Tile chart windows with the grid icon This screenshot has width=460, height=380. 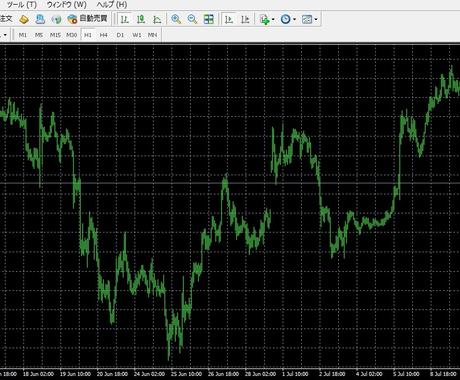(x=209, y=19)
